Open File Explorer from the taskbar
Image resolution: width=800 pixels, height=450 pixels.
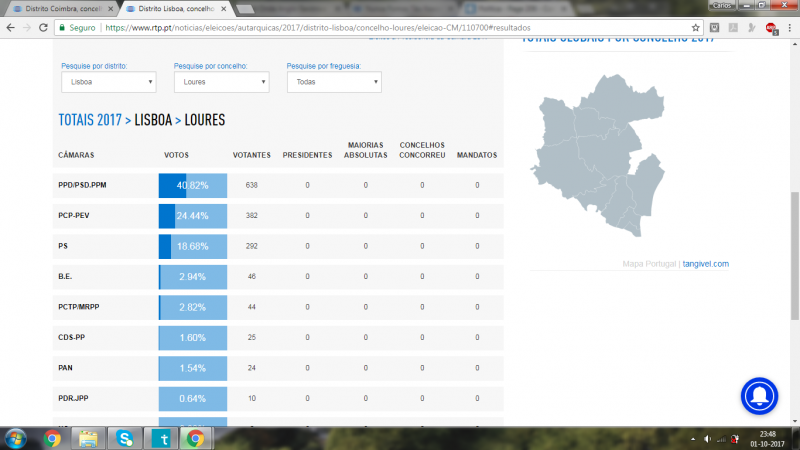88,439
